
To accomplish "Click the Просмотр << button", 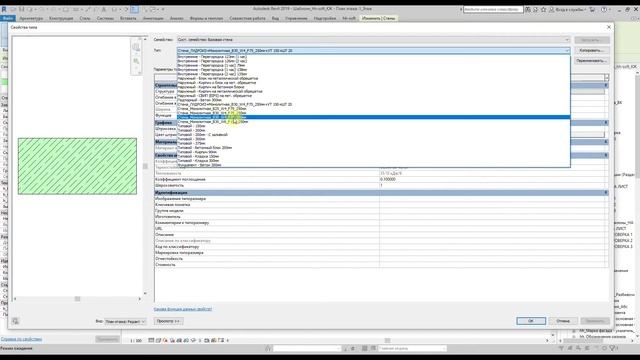I will coord(169,321).
